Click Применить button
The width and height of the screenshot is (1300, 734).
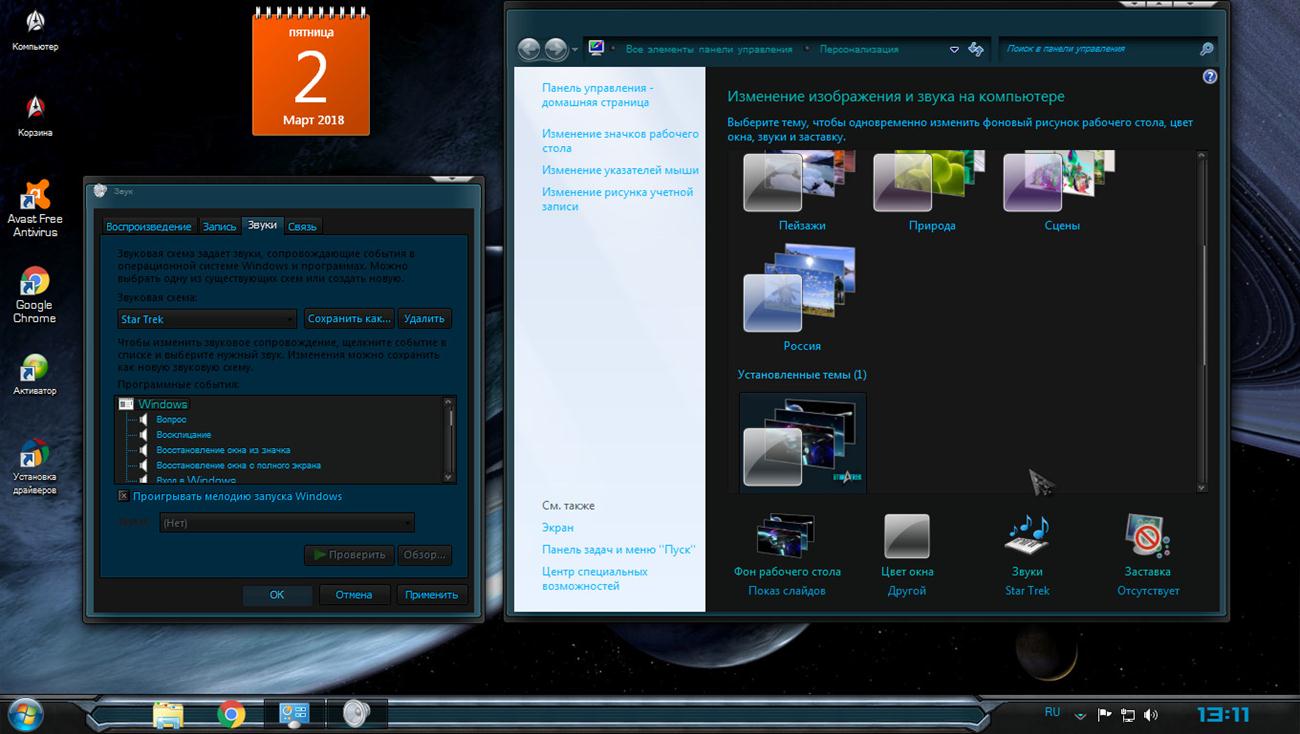coord(432,594)
